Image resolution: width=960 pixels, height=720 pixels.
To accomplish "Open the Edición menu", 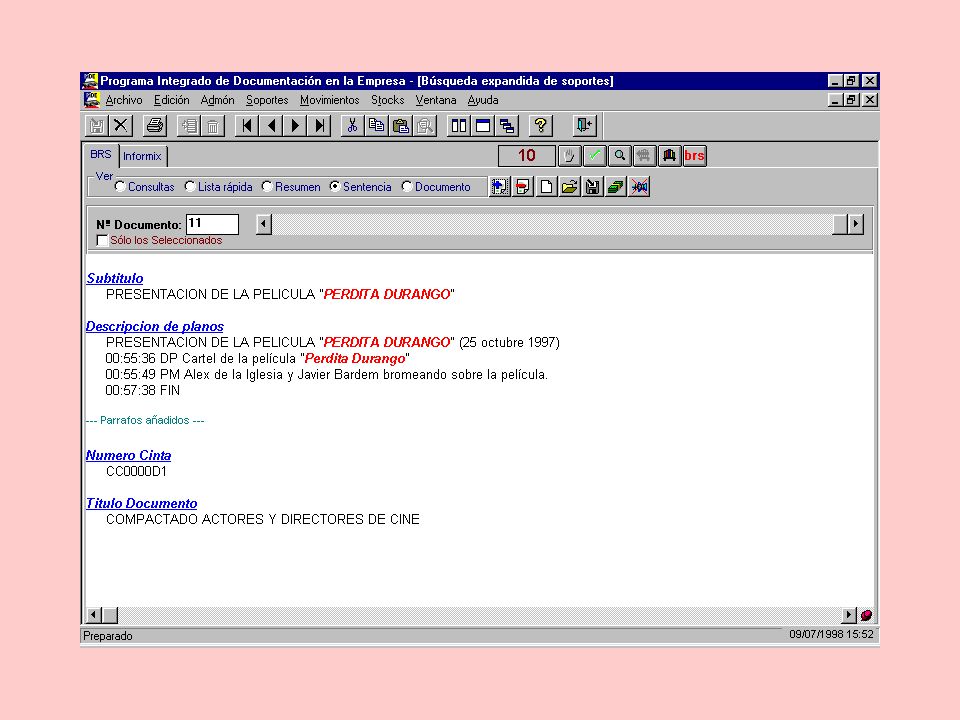I will tap(171, 100).
